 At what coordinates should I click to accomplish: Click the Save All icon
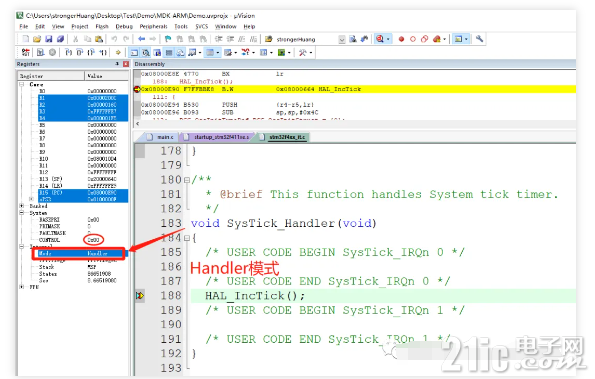click(x=60, y=39)
